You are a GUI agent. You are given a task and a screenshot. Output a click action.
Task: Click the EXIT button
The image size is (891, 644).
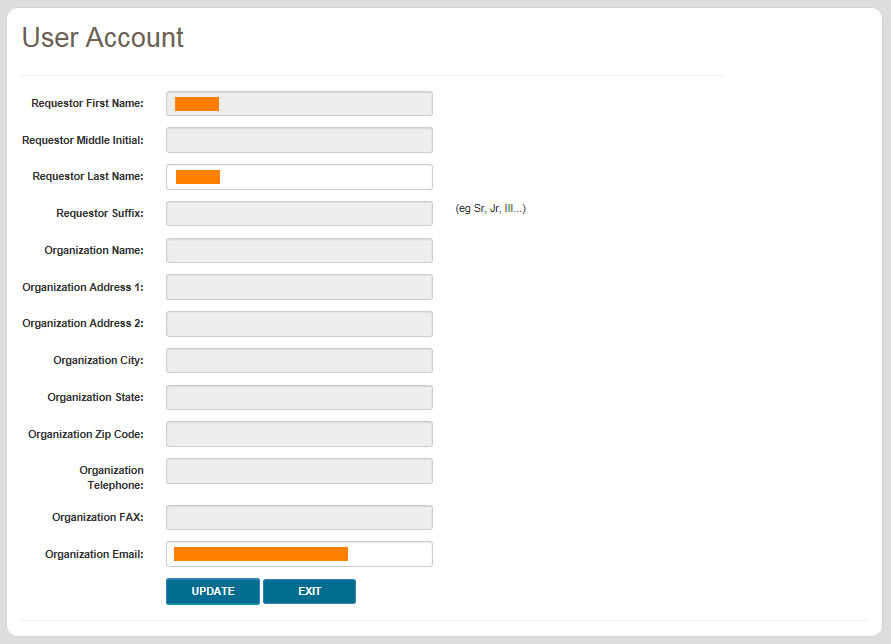pyautogui.click(x=309, y=591)
